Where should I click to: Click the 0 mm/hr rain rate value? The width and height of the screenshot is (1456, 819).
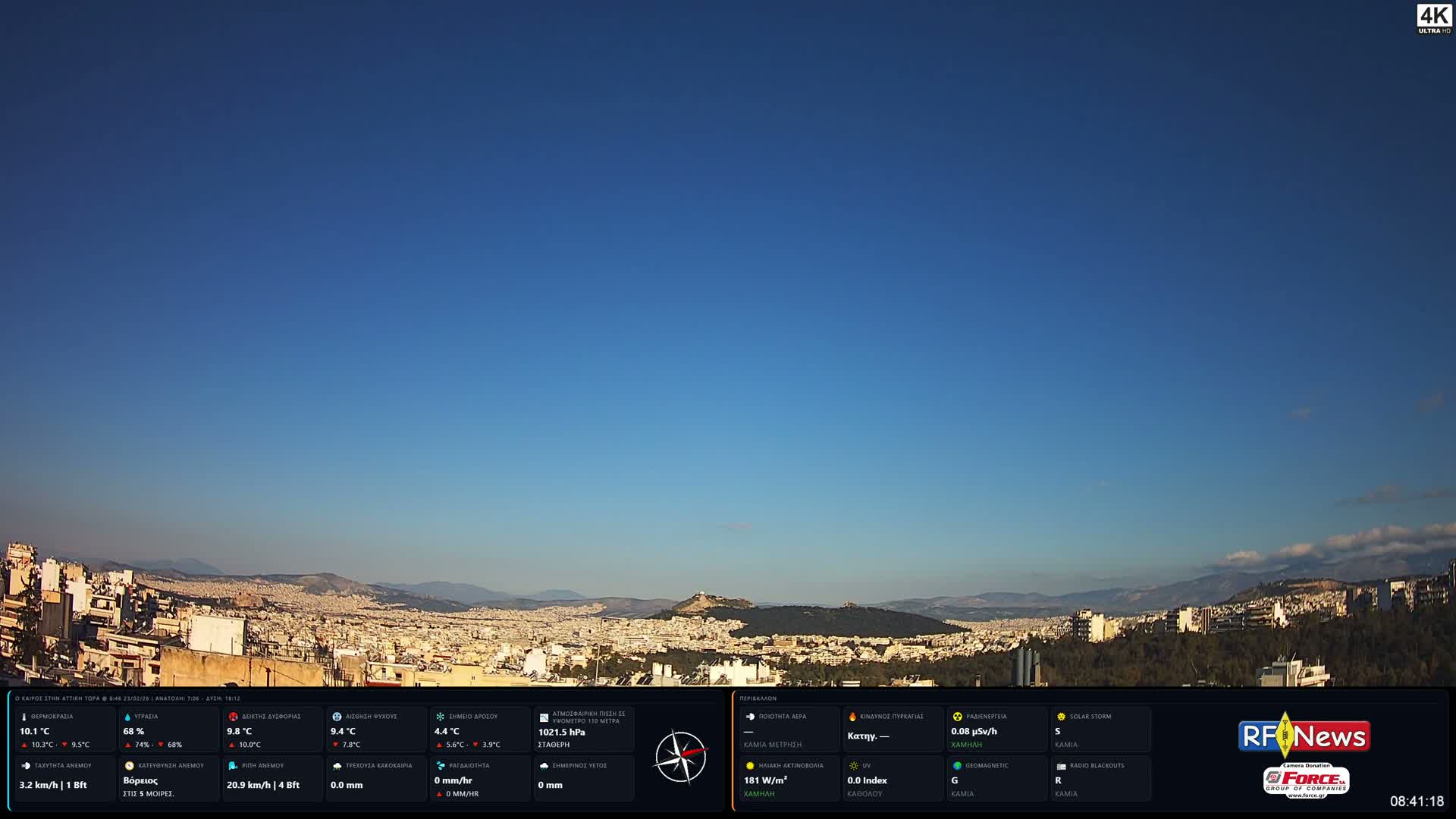point(453,780)
